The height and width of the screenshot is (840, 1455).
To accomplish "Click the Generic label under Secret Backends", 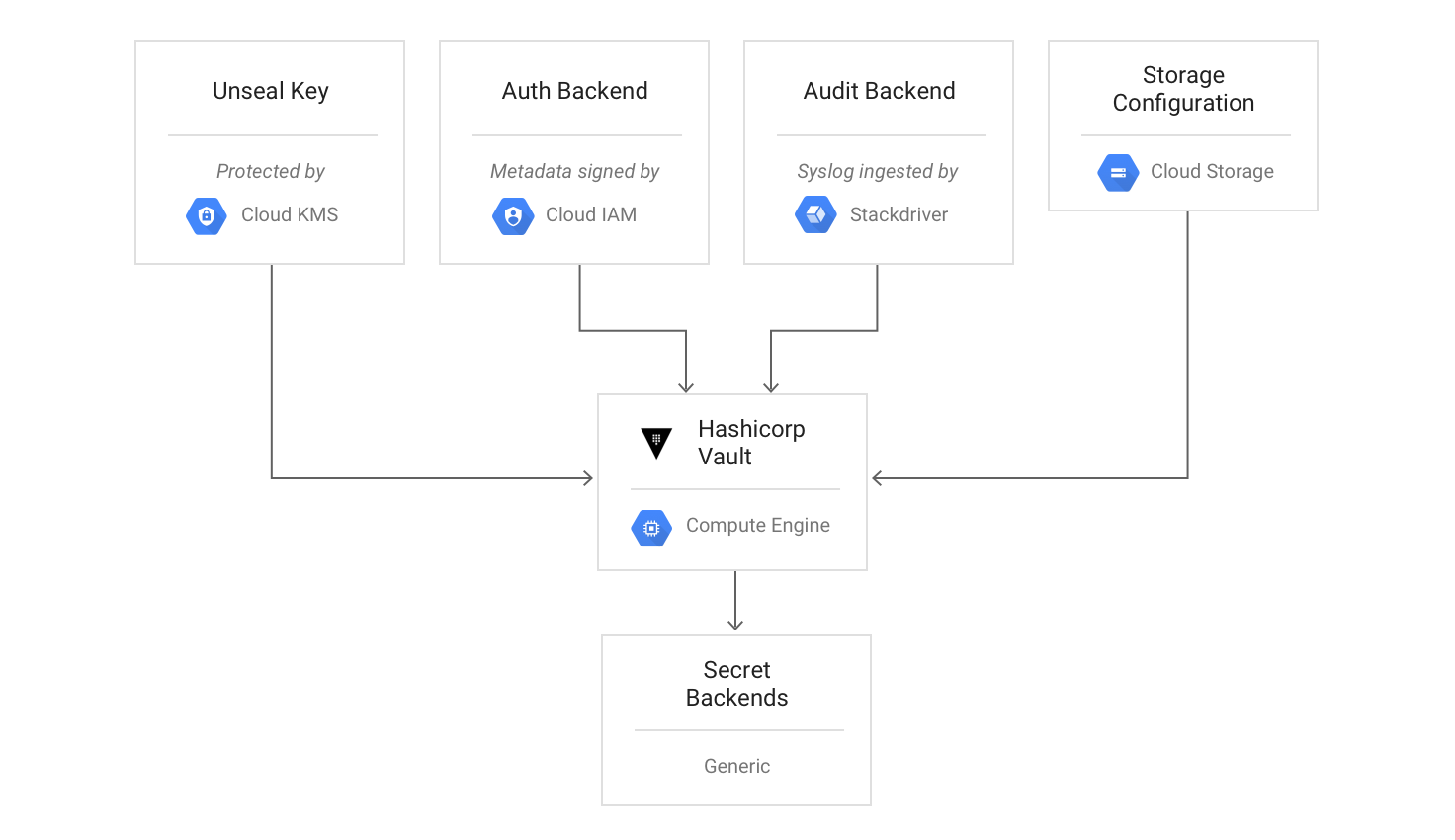I will (737, 766).
